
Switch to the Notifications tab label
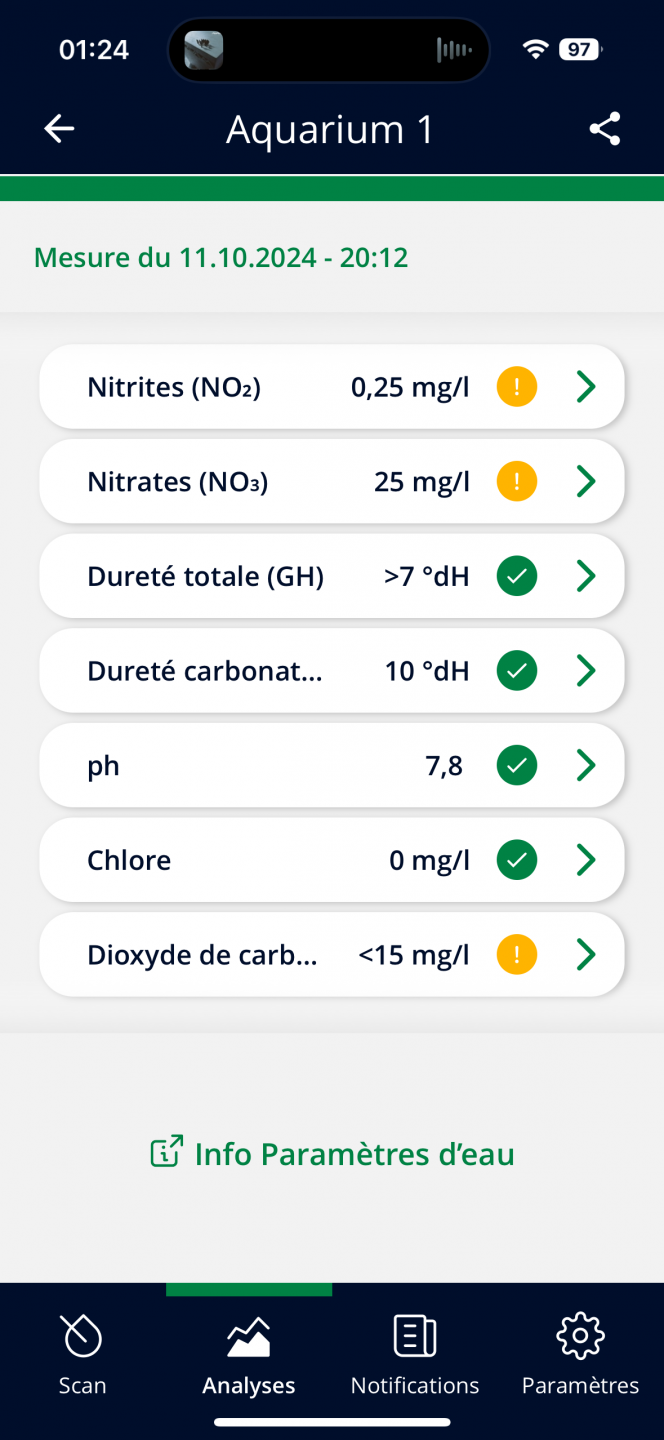pyautogui.click(x=415, y=1386)
